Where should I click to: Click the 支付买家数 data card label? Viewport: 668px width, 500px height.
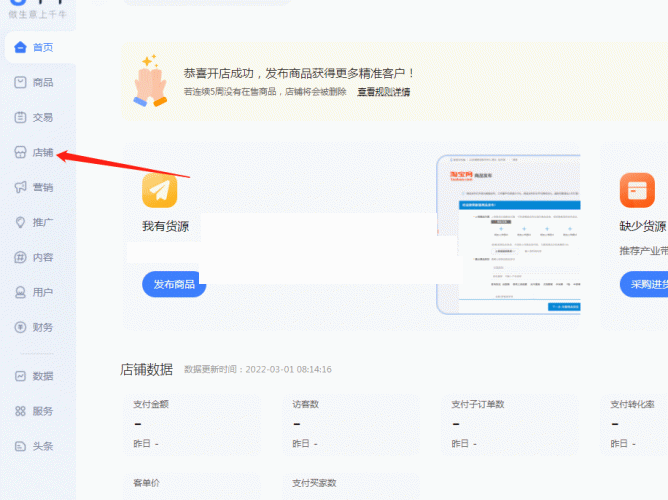click(x=314, y=483)
